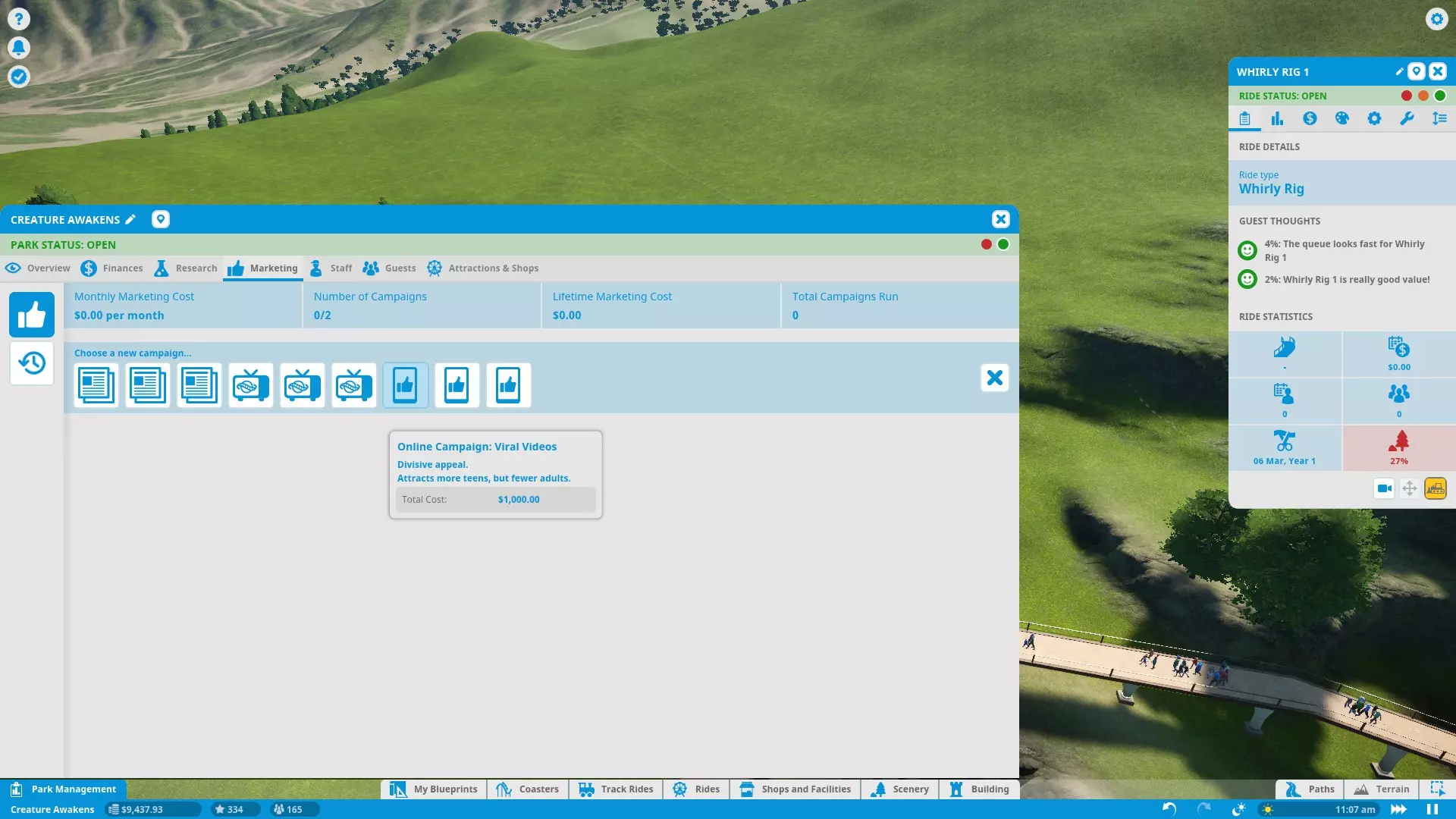
Task: Open game settings gear icon
Action: [1436, 19]
